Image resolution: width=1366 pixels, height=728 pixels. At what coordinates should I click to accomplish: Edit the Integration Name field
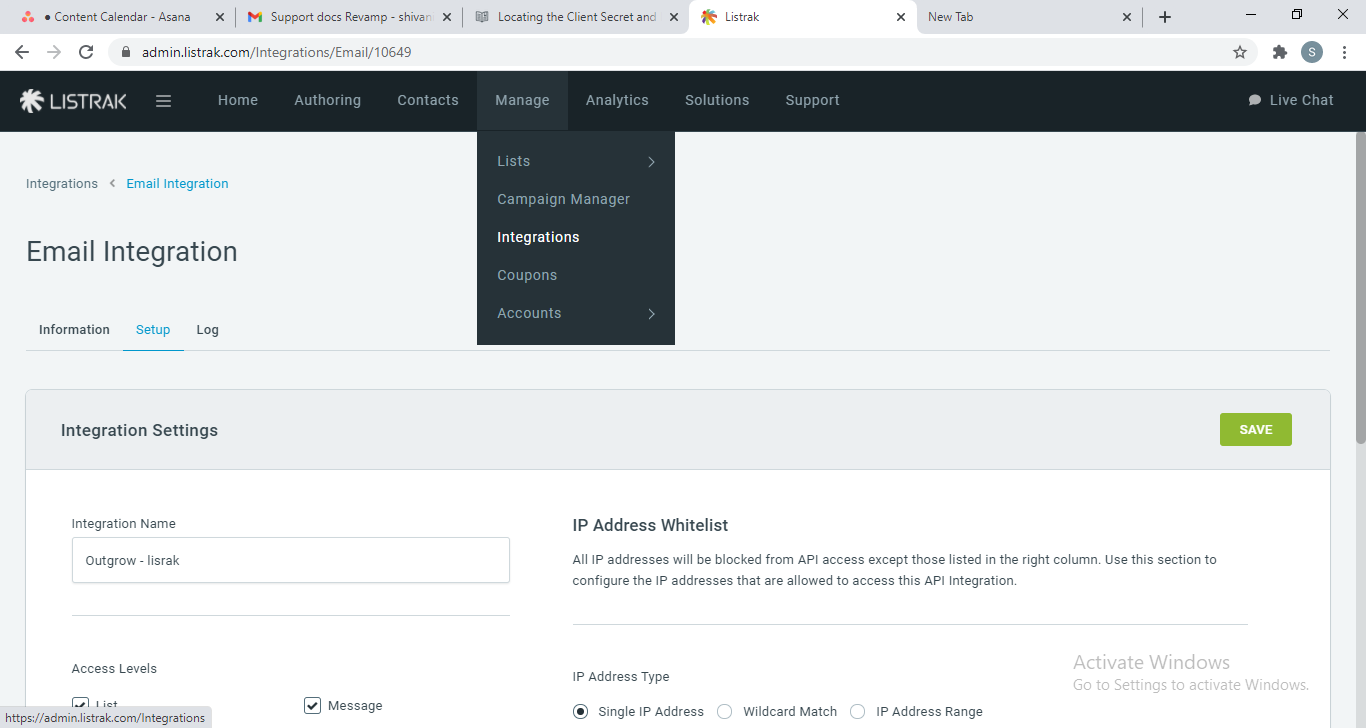[291, 560]
